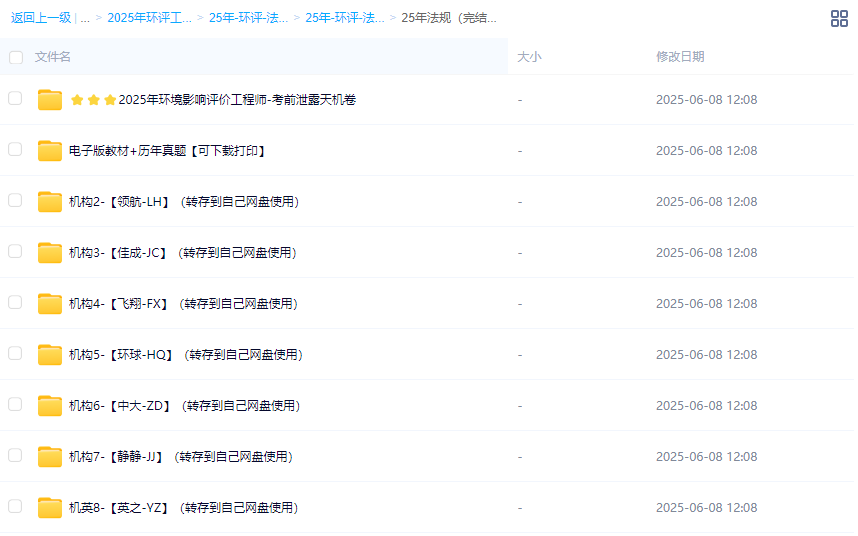The width and height of the screenshot is (858, 536).
Task: Open folder icon for 机英8-【英之-YZ】
Action: pos(50,508)
